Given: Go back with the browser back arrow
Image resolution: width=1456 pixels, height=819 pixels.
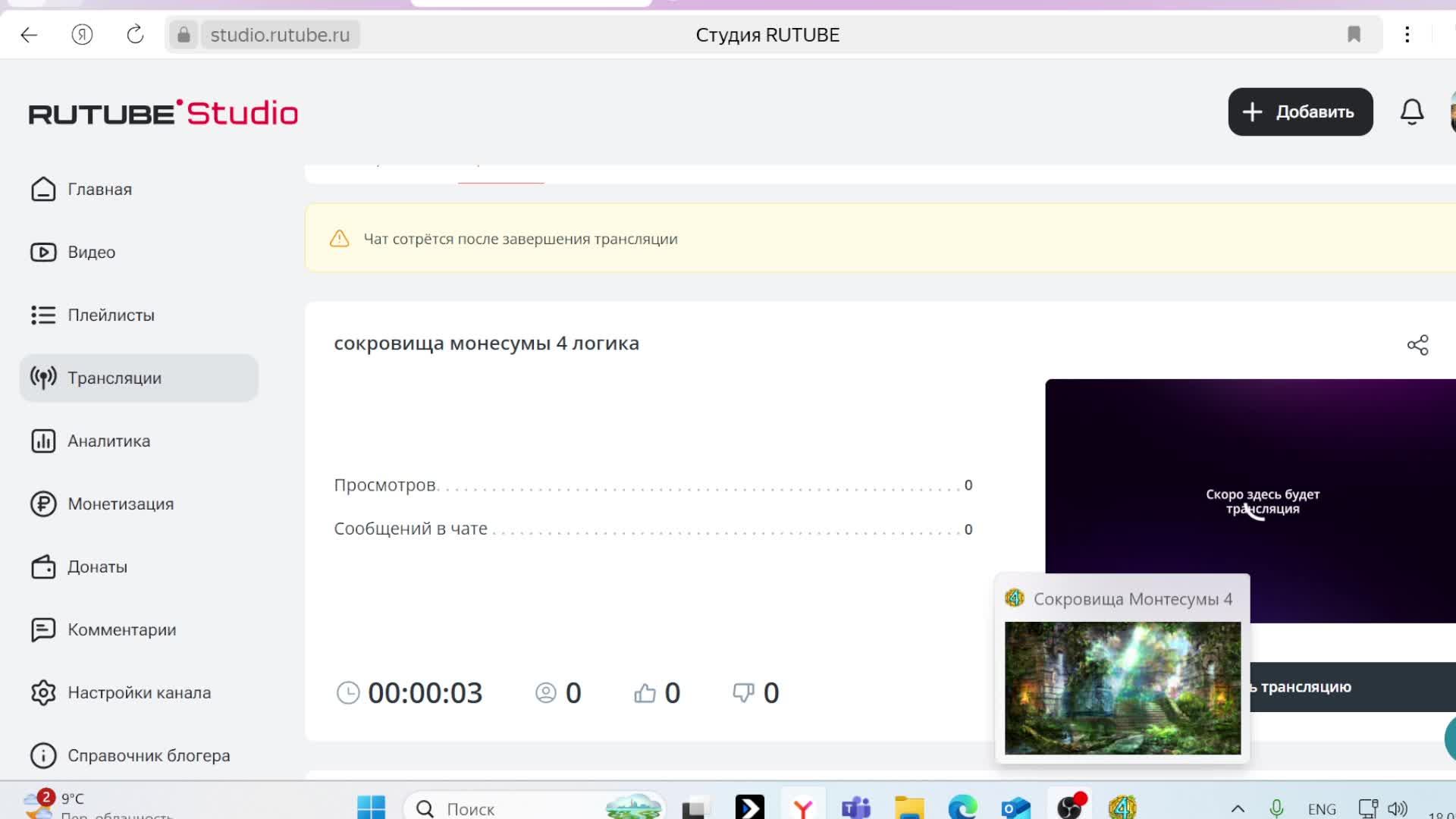Looking at the screenshot, I should point(29,35).
